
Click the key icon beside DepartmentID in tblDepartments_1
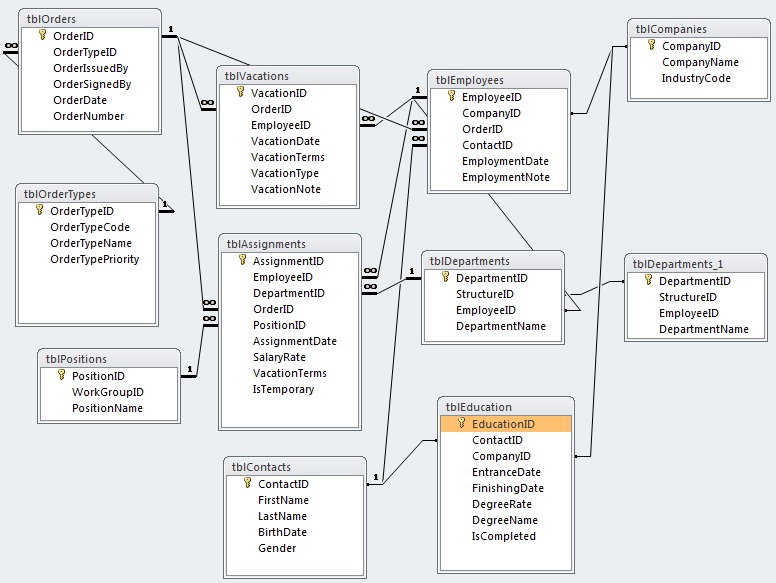coord(649,280)
